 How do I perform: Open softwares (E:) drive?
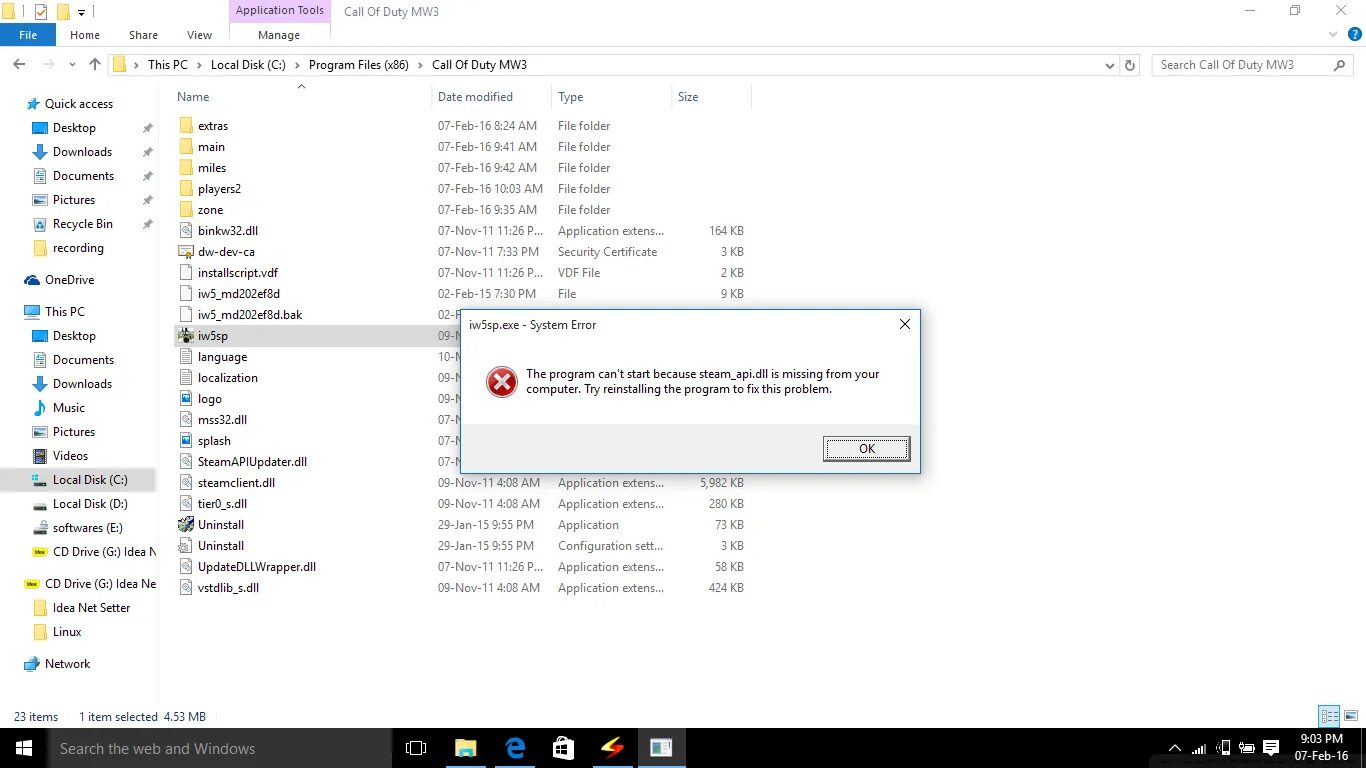(x=88, y=528)
